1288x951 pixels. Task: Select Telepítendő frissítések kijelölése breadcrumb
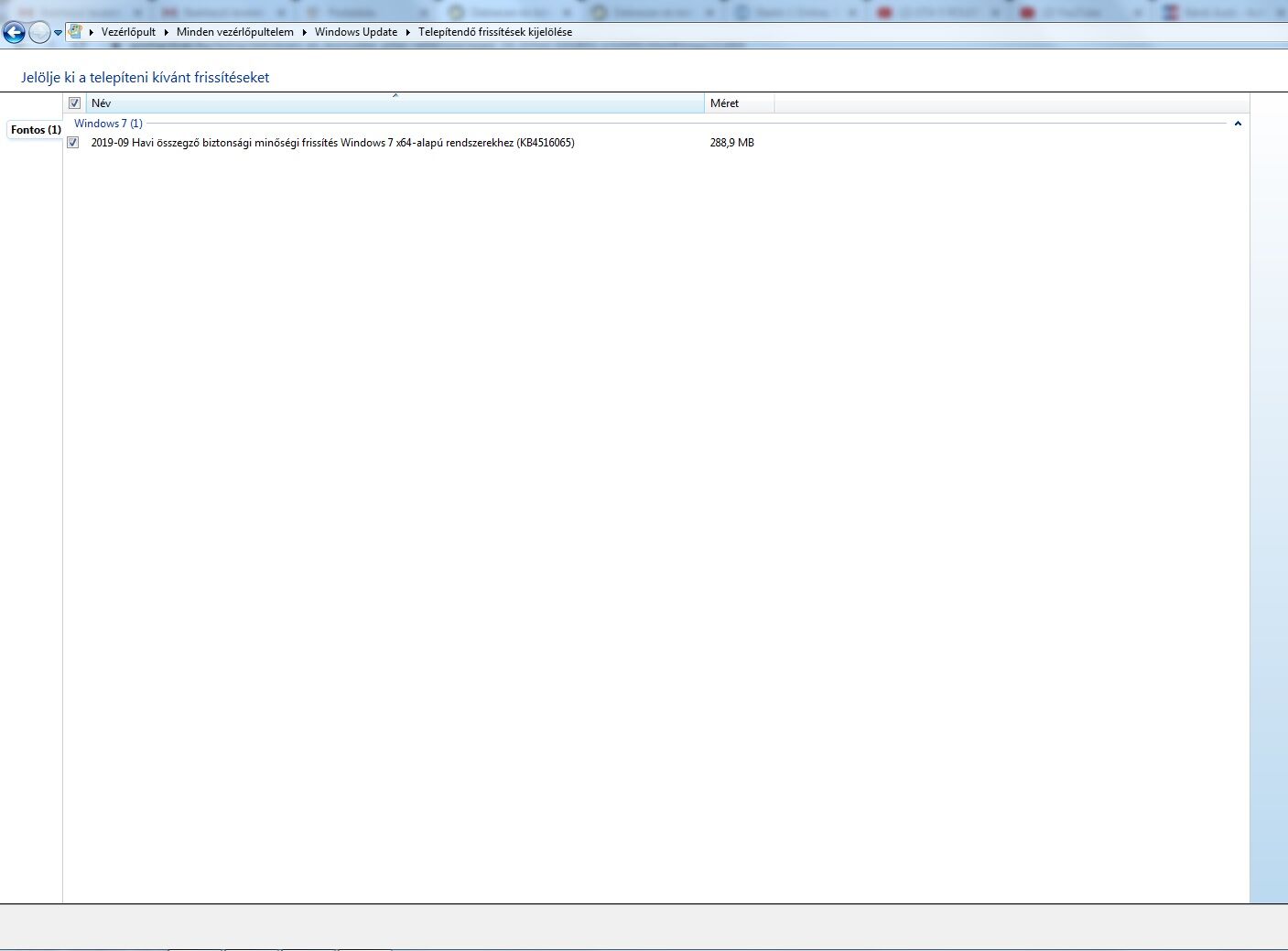495,32
